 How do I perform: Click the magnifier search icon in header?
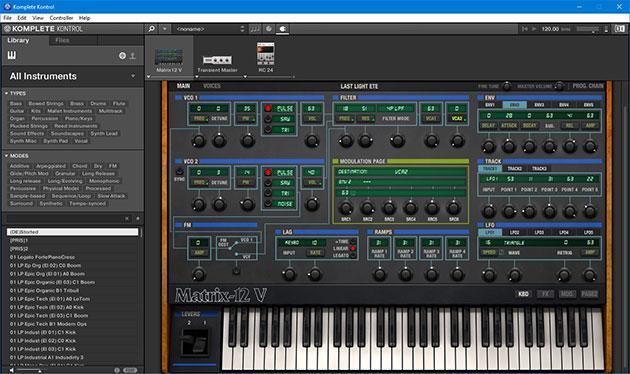151,29
